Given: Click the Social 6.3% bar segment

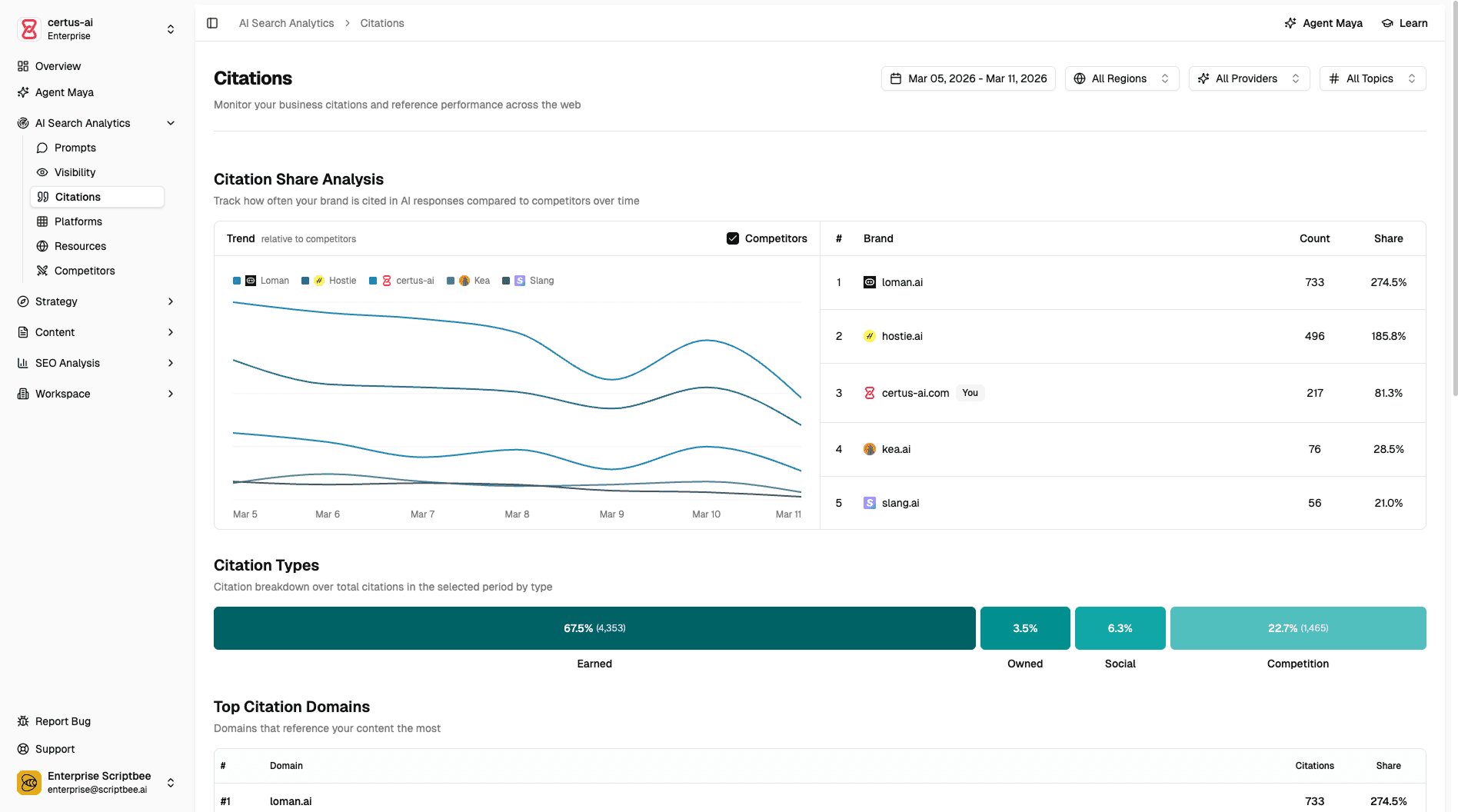Looking at the screenshot, I should click(x=1120, y=628).
